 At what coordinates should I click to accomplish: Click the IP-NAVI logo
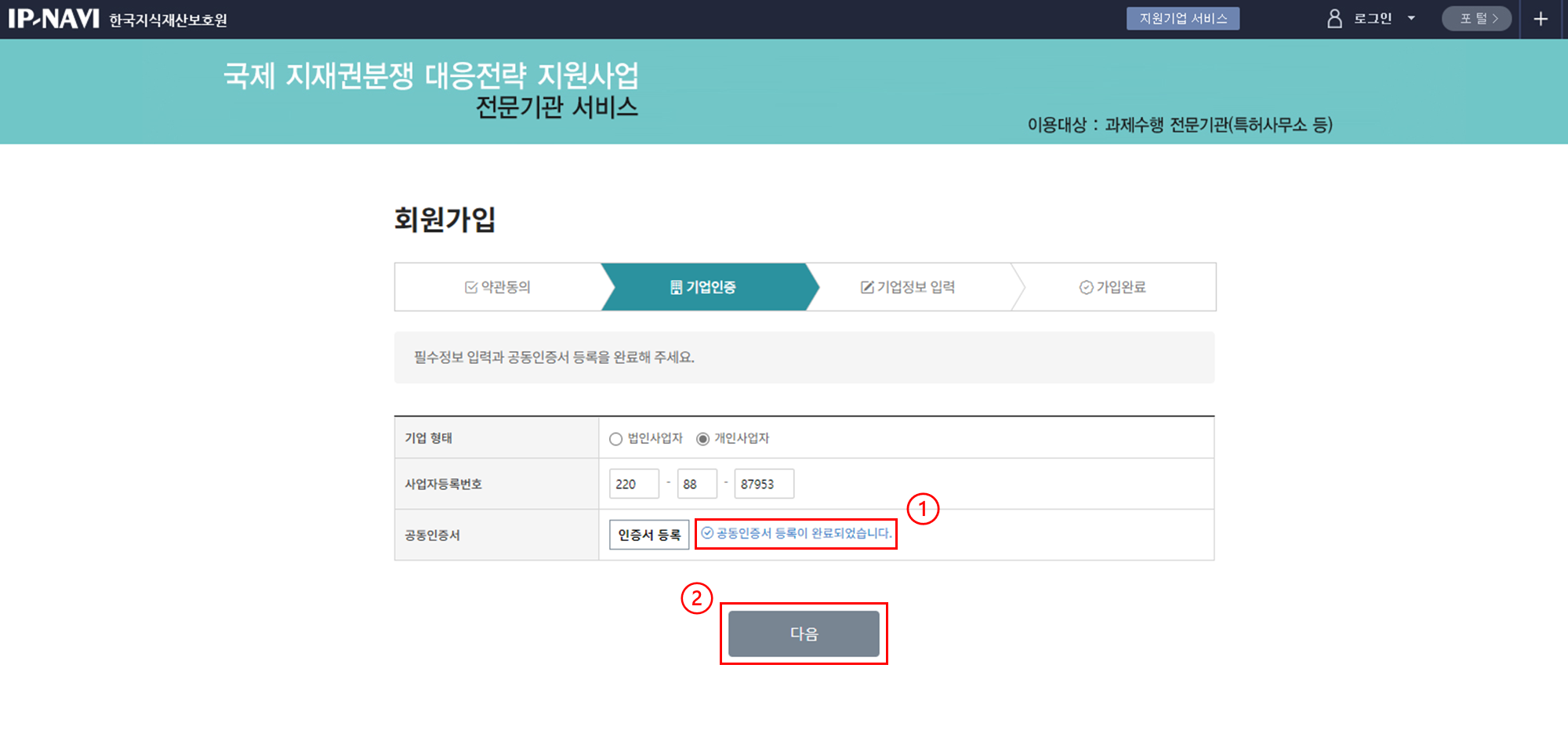pos(53,19)
